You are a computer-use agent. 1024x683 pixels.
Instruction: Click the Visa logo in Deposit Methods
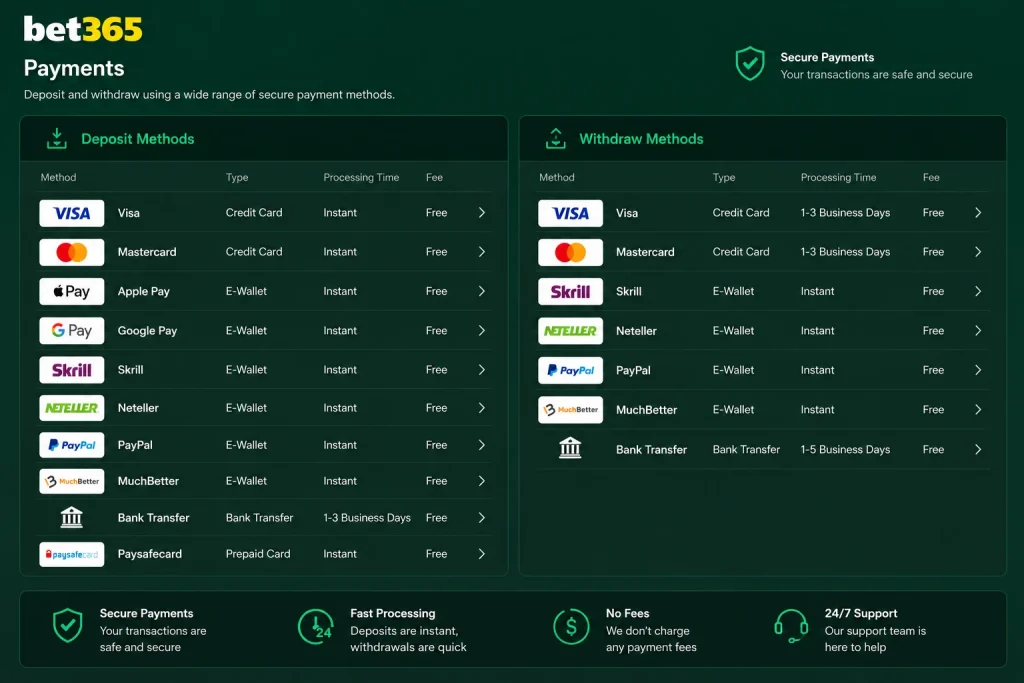72,214
